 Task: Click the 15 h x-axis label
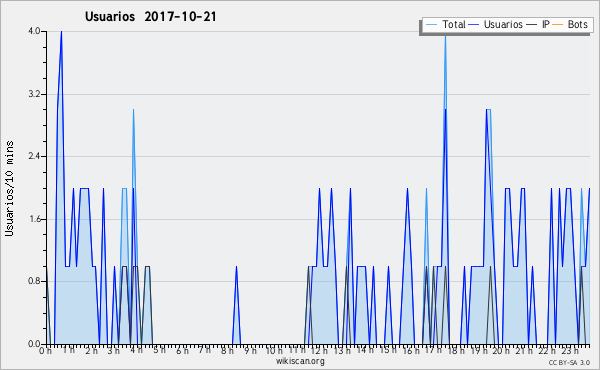[x=388, y=350]
